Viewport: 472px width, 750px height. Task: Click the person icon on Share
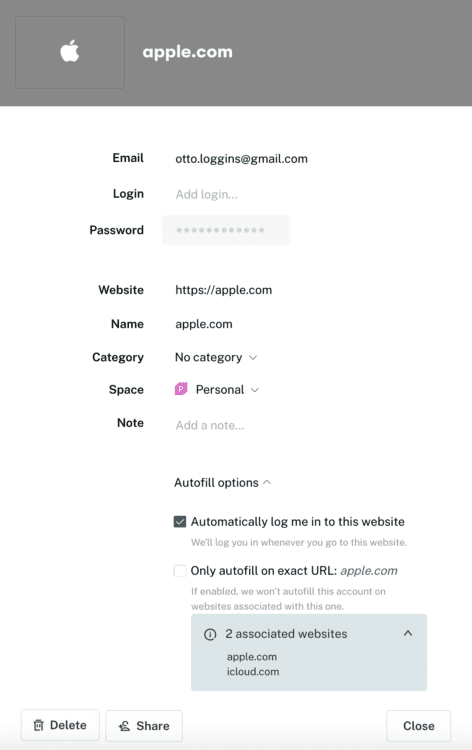click(x=124, y=726)
